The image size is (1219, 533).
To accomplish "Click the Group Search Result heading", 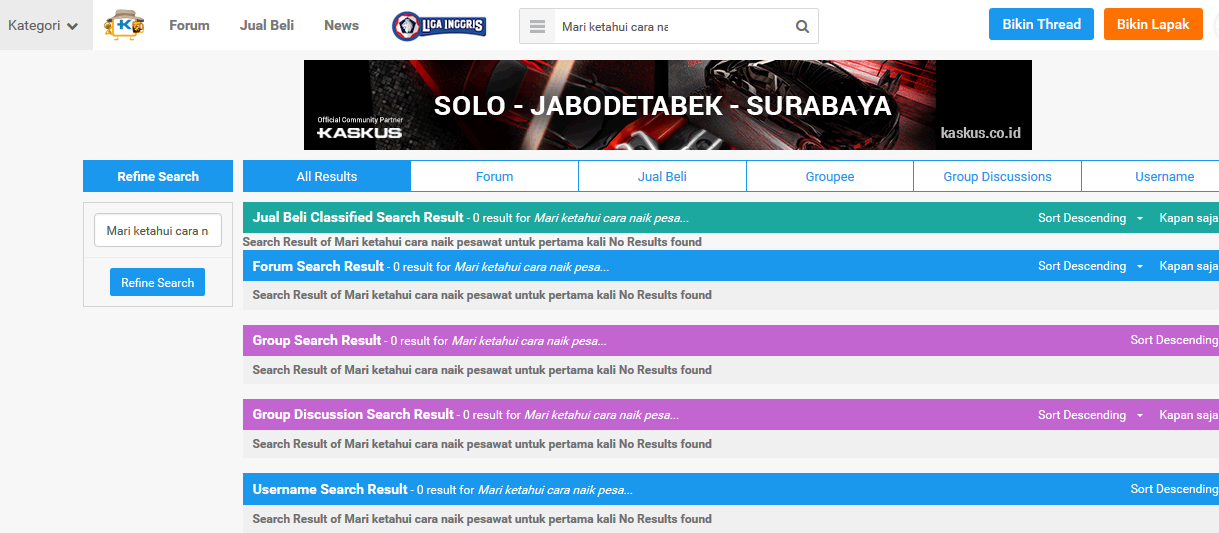I will 317,340.
